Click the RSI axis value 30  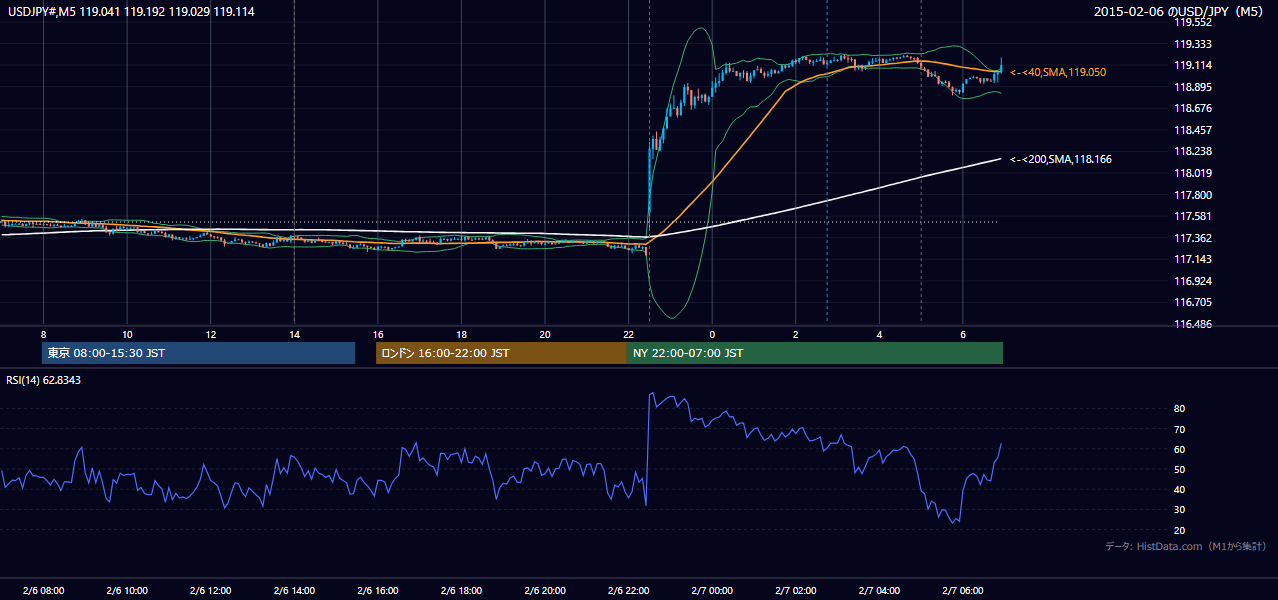(x=1179, y=510)
